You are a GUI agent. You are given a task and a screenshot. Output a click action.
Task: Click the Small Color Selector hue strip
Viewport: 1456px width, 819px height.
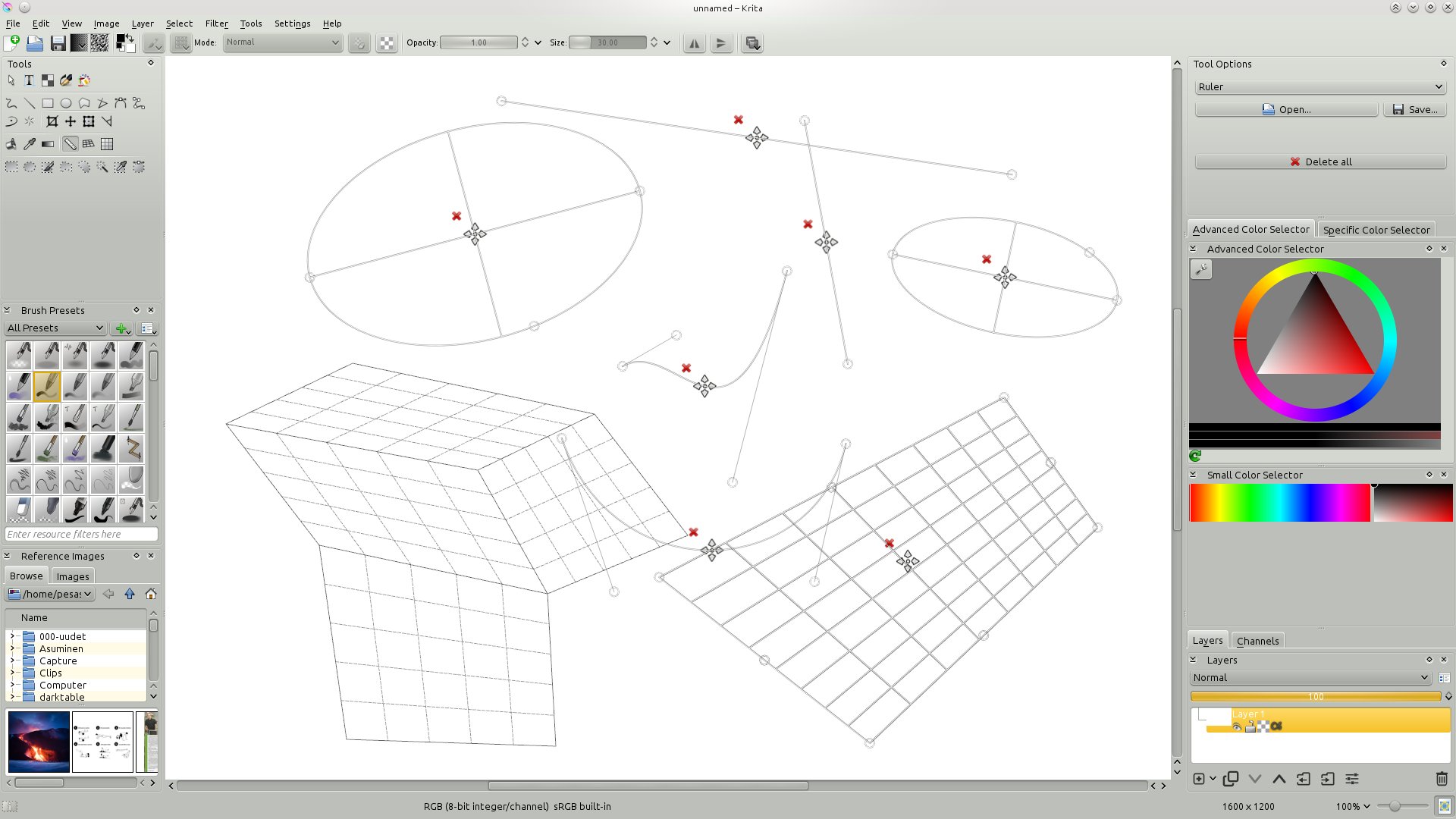(x=1279, y=503)
